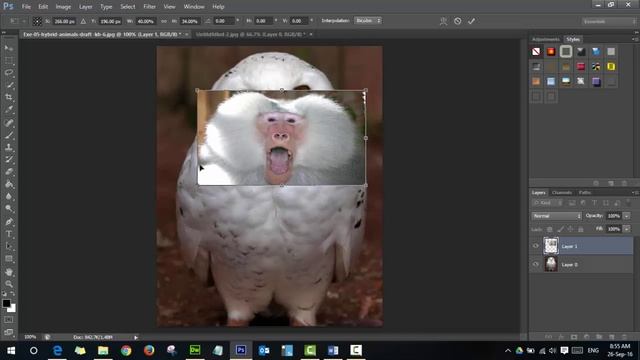Open the blend mode Normal dropdown
640x360 pixels.
(556, 216)
